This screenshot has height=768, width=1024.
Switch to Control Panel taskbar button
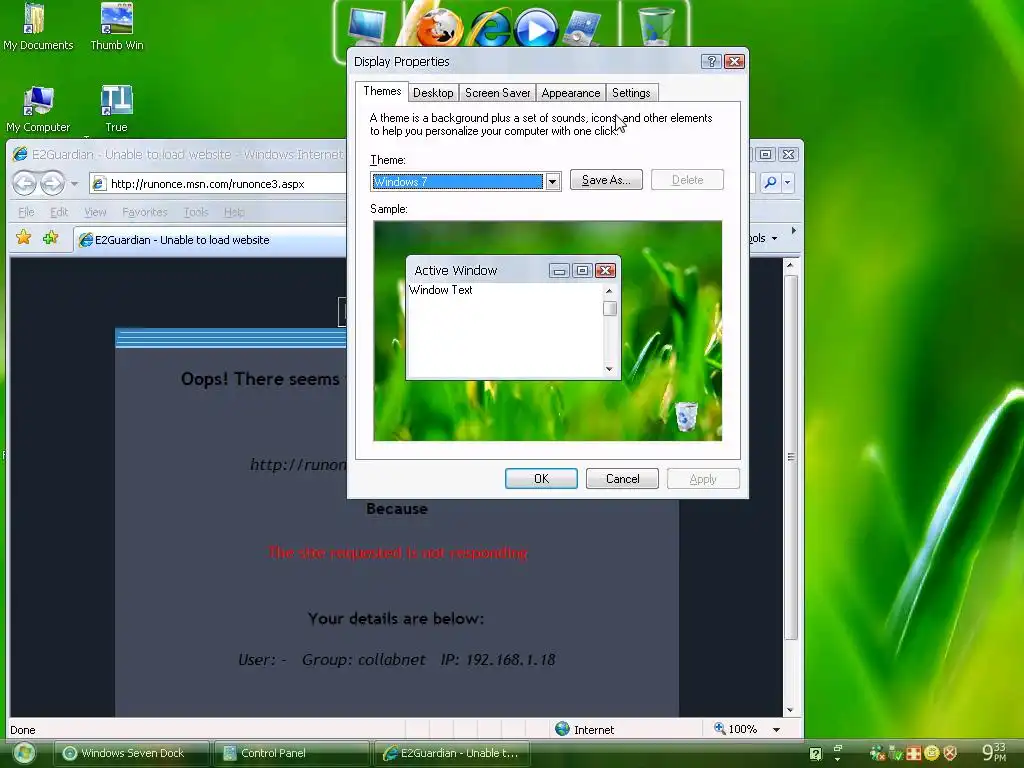[x=291, y=753]
